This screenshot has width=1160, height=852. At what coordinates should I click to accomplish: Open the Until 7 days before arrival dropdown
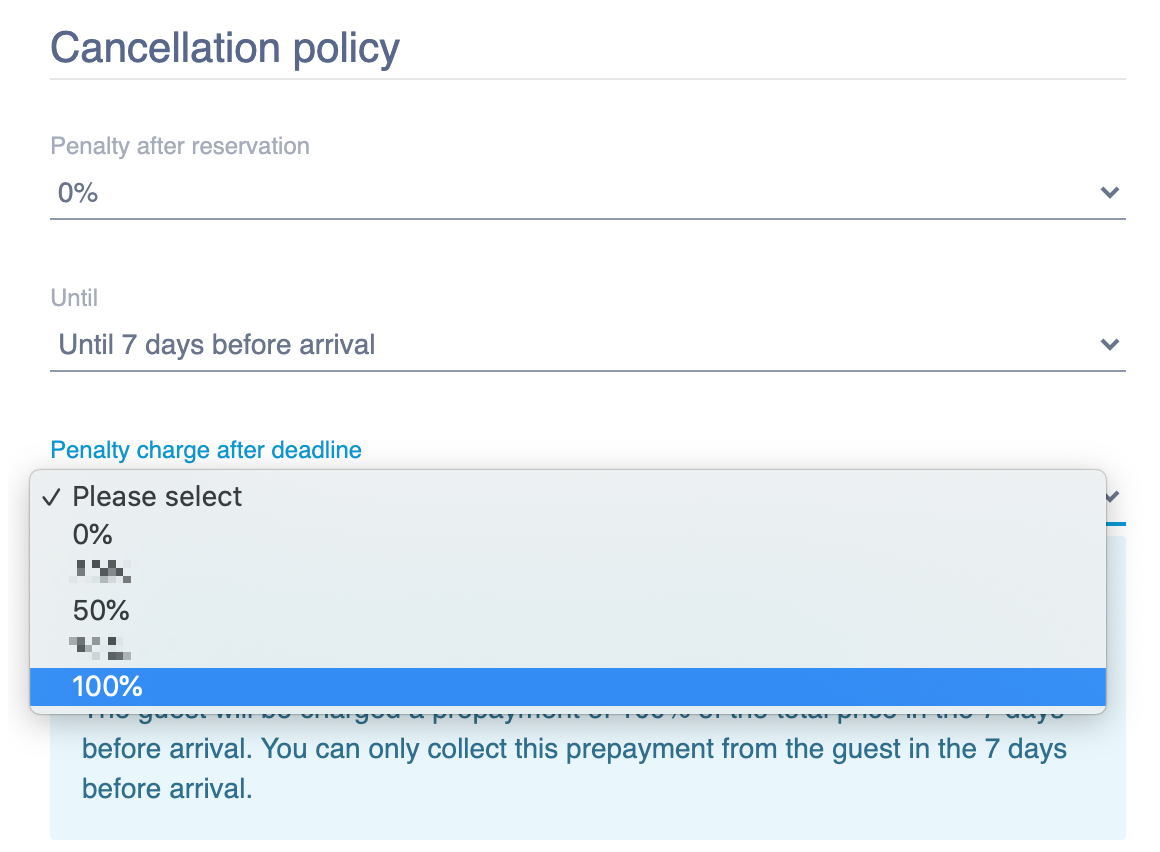click(580, 345)
